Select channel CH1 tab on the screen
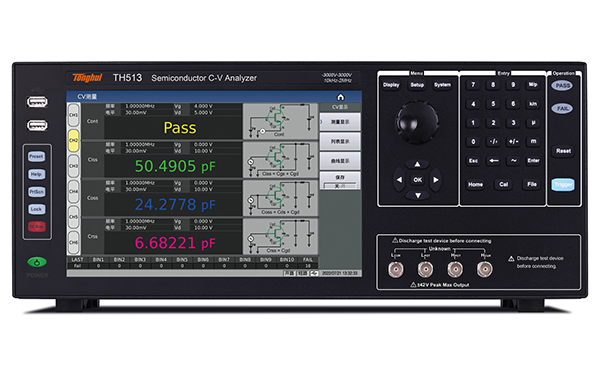This screenshot has width=600, height=367. click(73, 115)
